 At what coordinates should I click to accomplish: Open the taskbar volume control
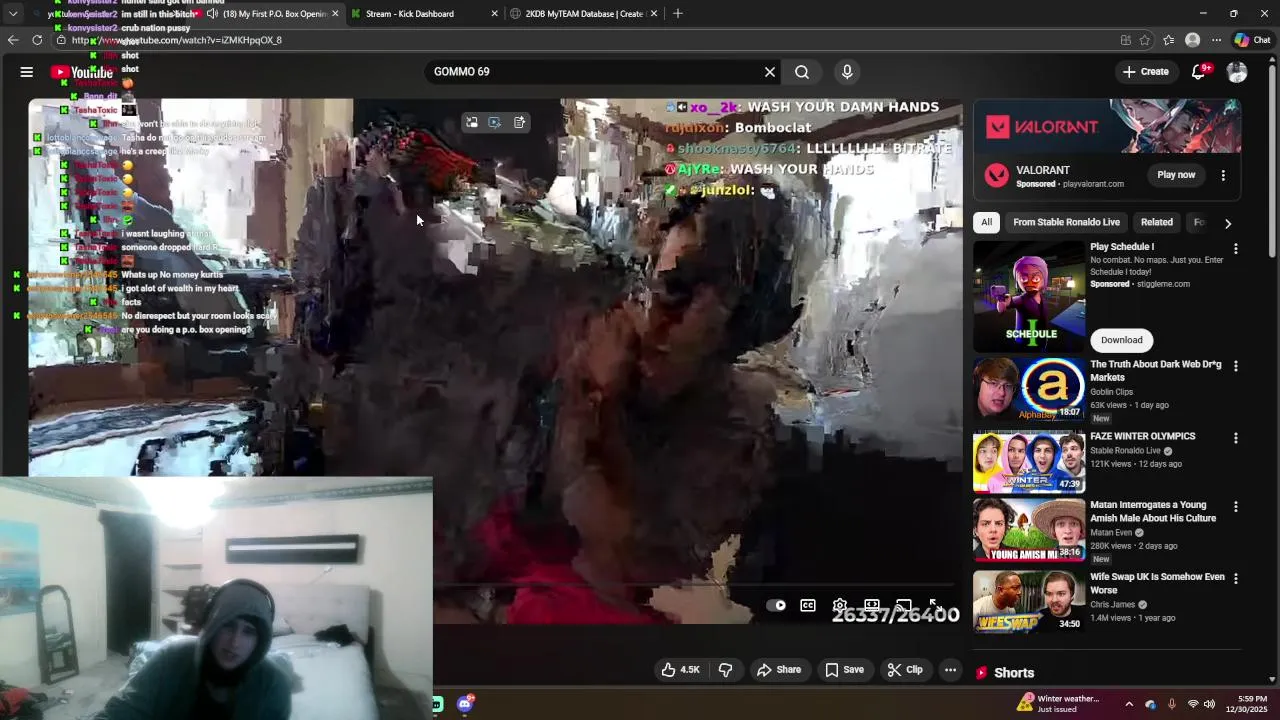[1210, 704]
